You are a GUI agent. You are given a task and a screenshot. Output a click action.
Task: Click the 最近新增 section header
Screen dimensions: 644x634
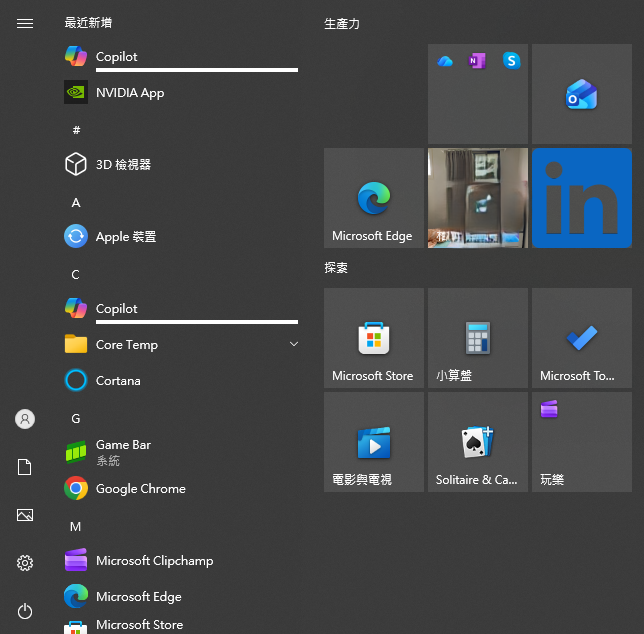coord(88,23)
